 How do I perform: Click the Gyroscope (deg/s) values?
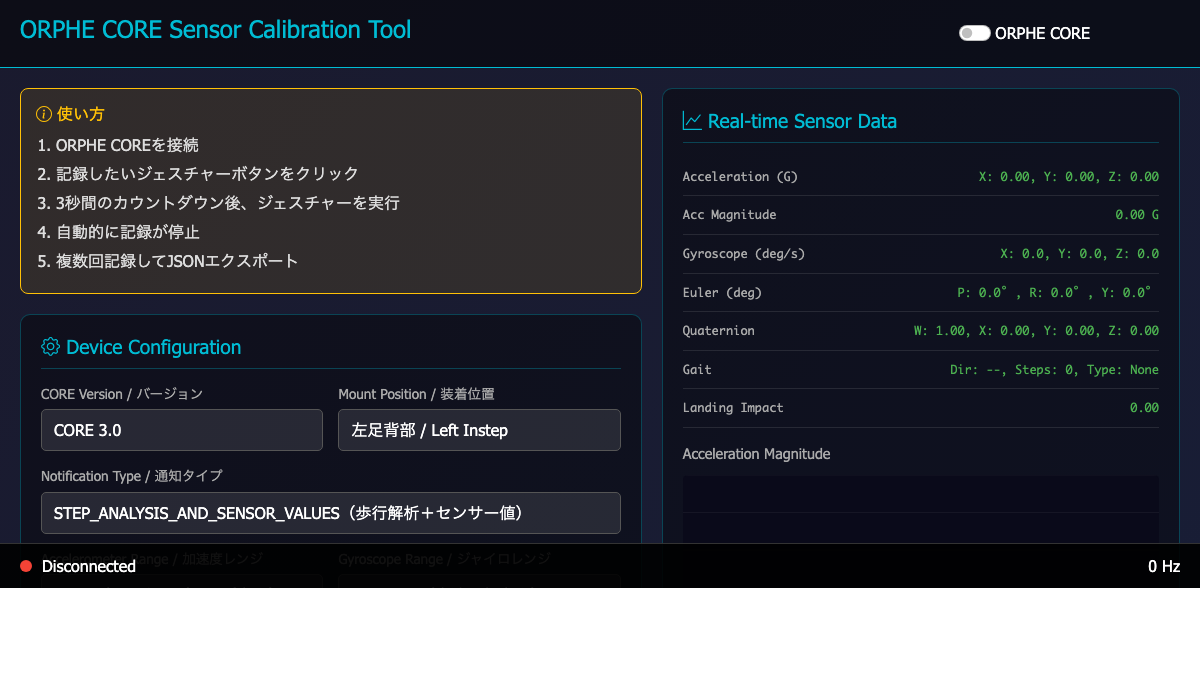pyautogui.click(x=1079, y=254)
